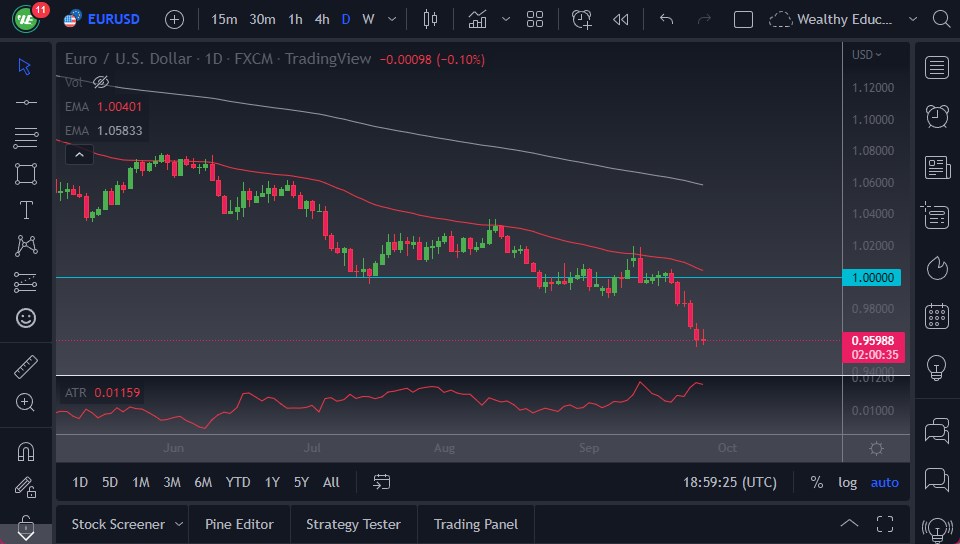The width and height of the screenshot is (960, 544).
Task: Toggle auto scale on price axis
Action: click(884, 482)
